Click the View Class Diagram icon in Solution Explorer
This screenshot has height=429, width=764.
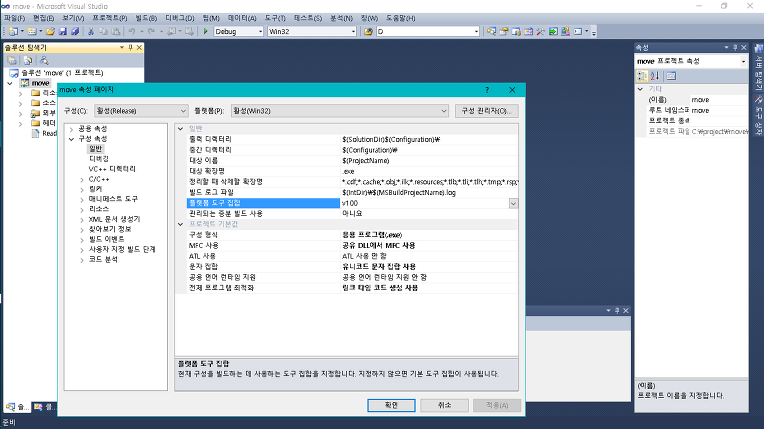[x=44, y=60]
